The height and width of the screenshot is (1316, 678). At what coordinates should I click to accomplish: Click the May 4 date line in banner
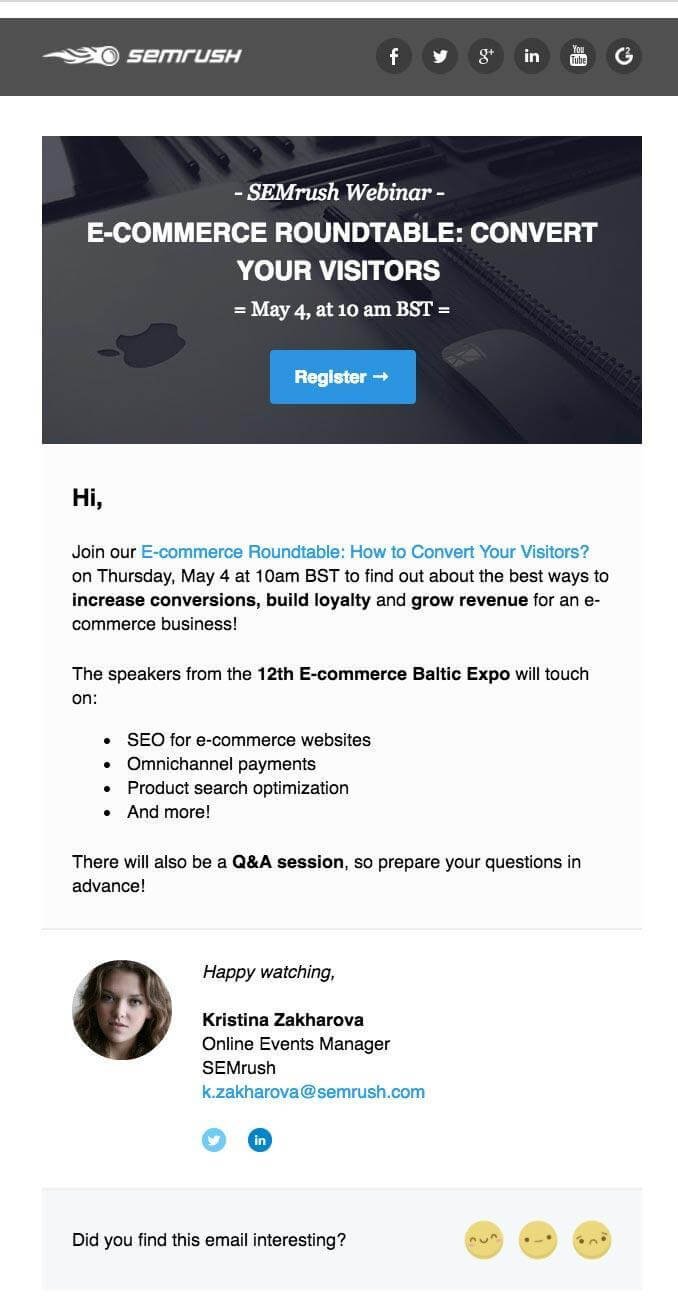(342, 310)
